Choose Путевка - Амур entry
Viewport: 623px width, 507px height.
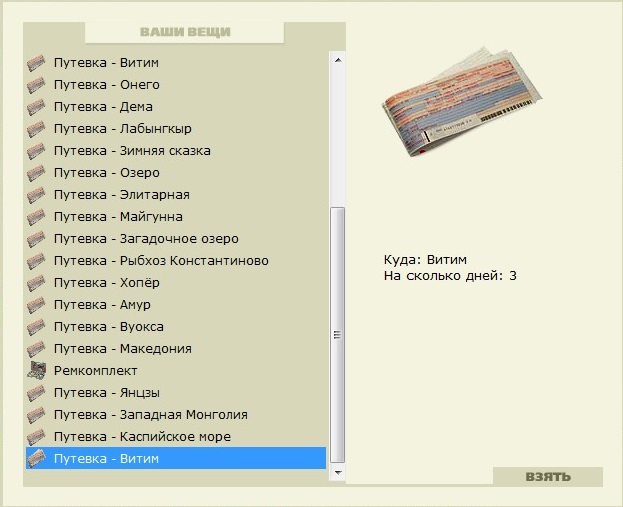tap(176, 305)
